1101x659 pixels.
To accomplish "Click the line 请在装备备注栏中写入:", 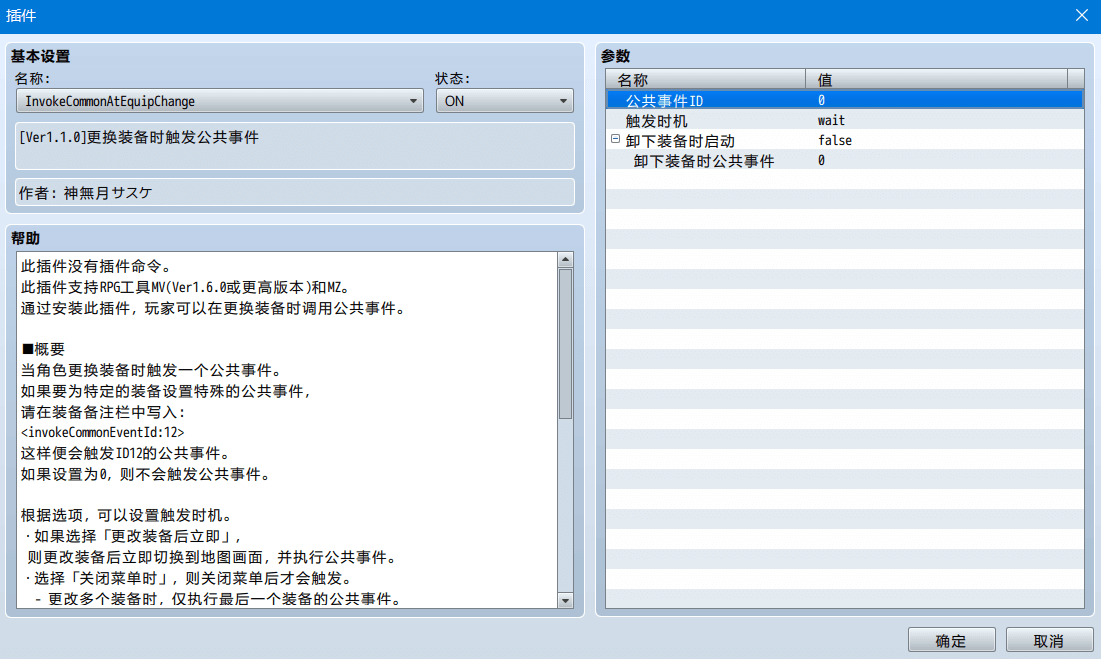I will coord(103,412).
